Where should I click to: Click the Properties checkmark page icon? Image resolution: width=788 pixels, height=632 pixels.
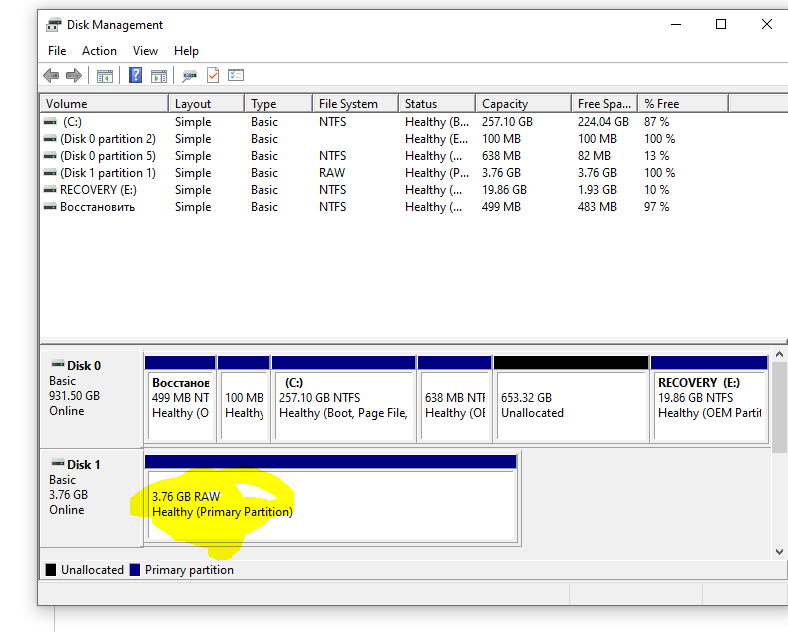[x=213, y=75]
